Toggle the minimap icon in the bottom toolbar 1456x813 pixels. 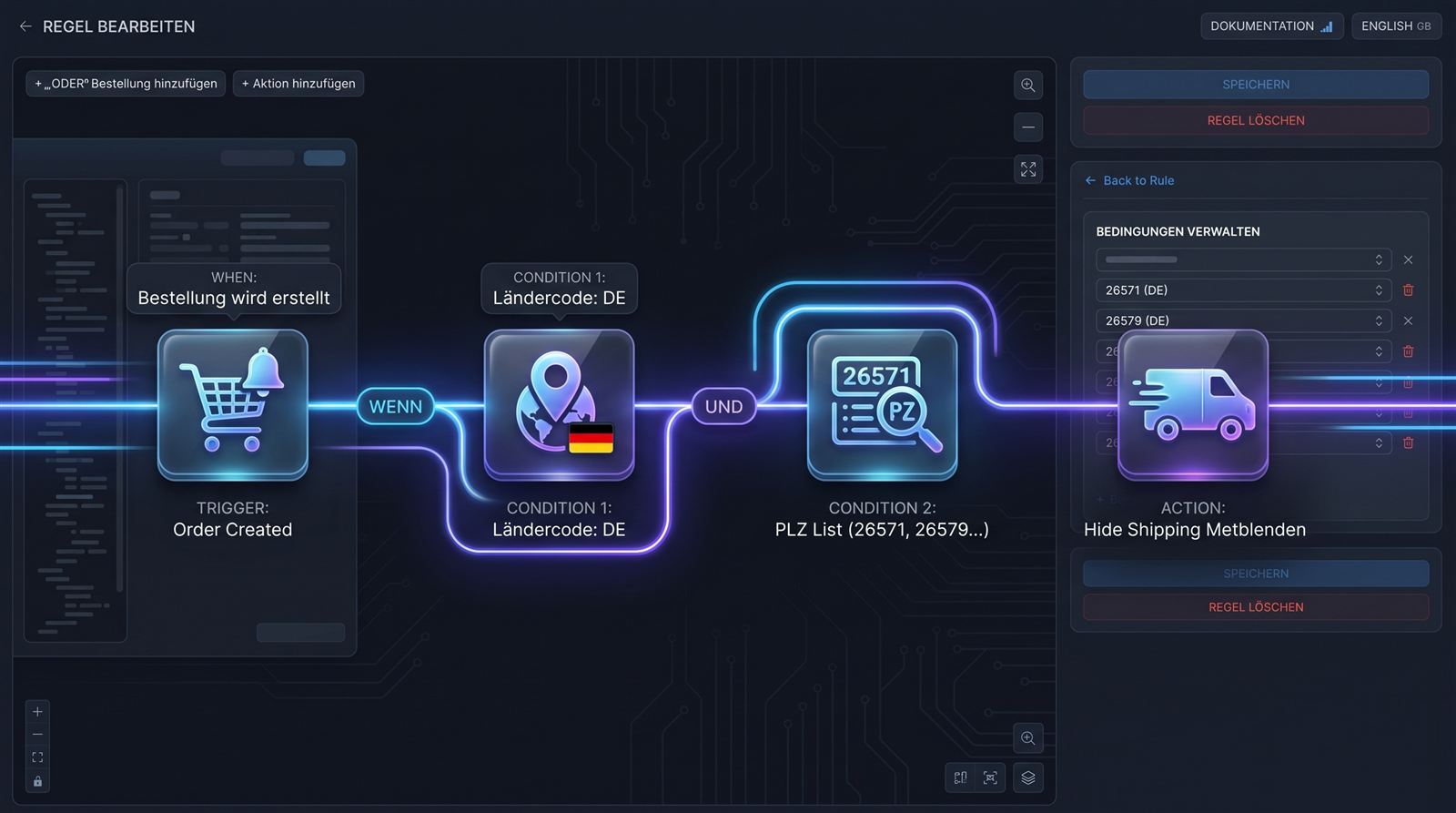960,777
